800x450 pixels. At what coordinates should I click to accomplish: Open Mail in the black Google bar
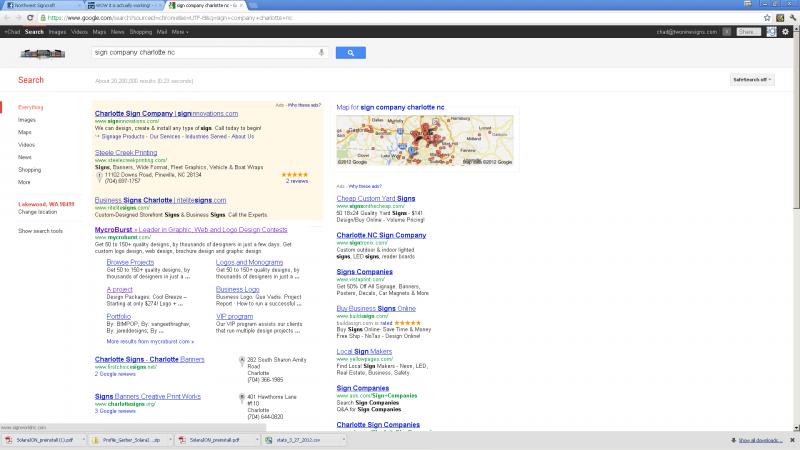tap(162, 32)
